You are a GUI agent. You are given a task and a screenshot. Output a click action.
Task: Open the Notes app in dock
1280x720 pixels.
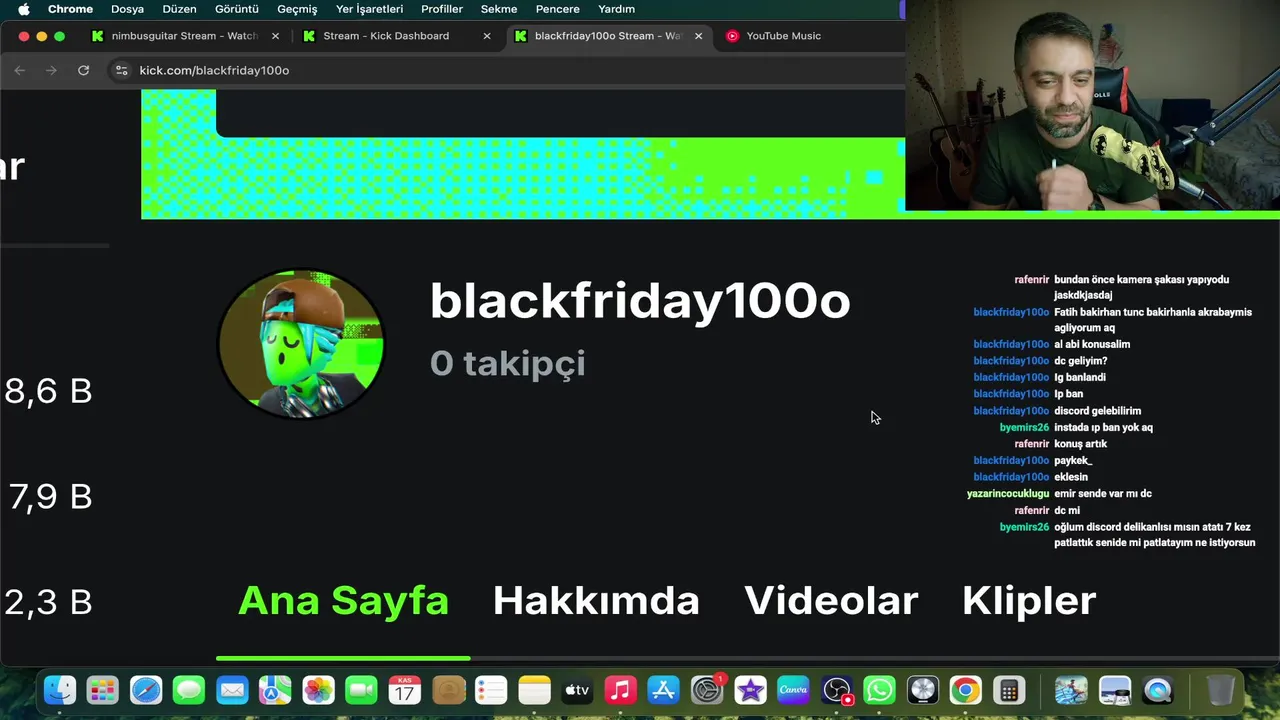point(534,690)
